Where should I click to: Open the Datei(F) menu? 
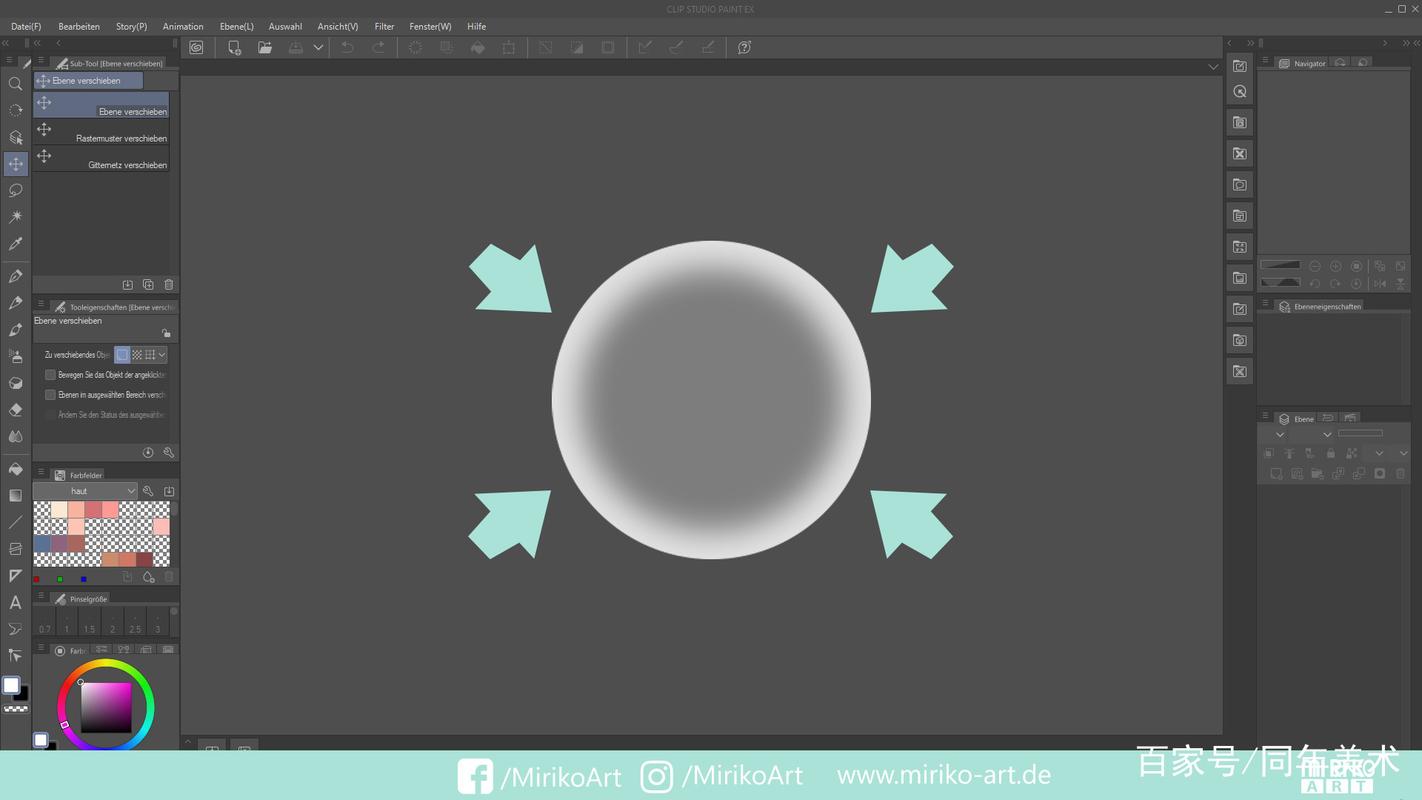click(x=26, y=26)
